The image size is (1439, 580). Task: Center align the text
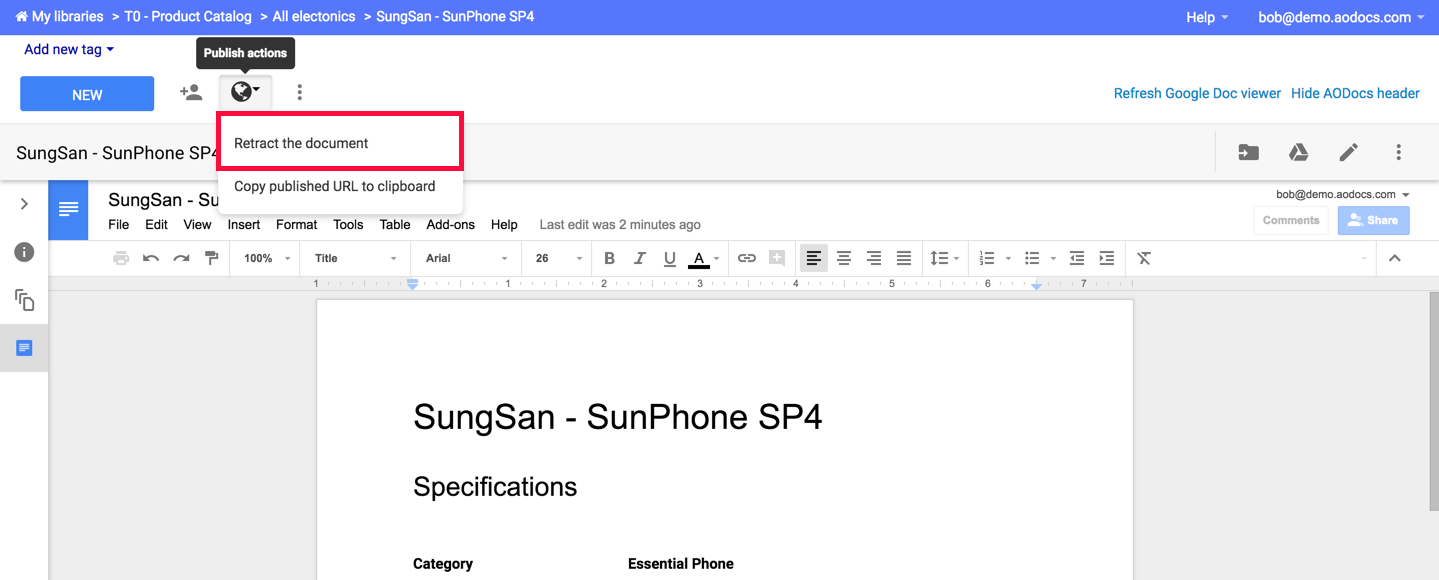[x=844, y=258]
